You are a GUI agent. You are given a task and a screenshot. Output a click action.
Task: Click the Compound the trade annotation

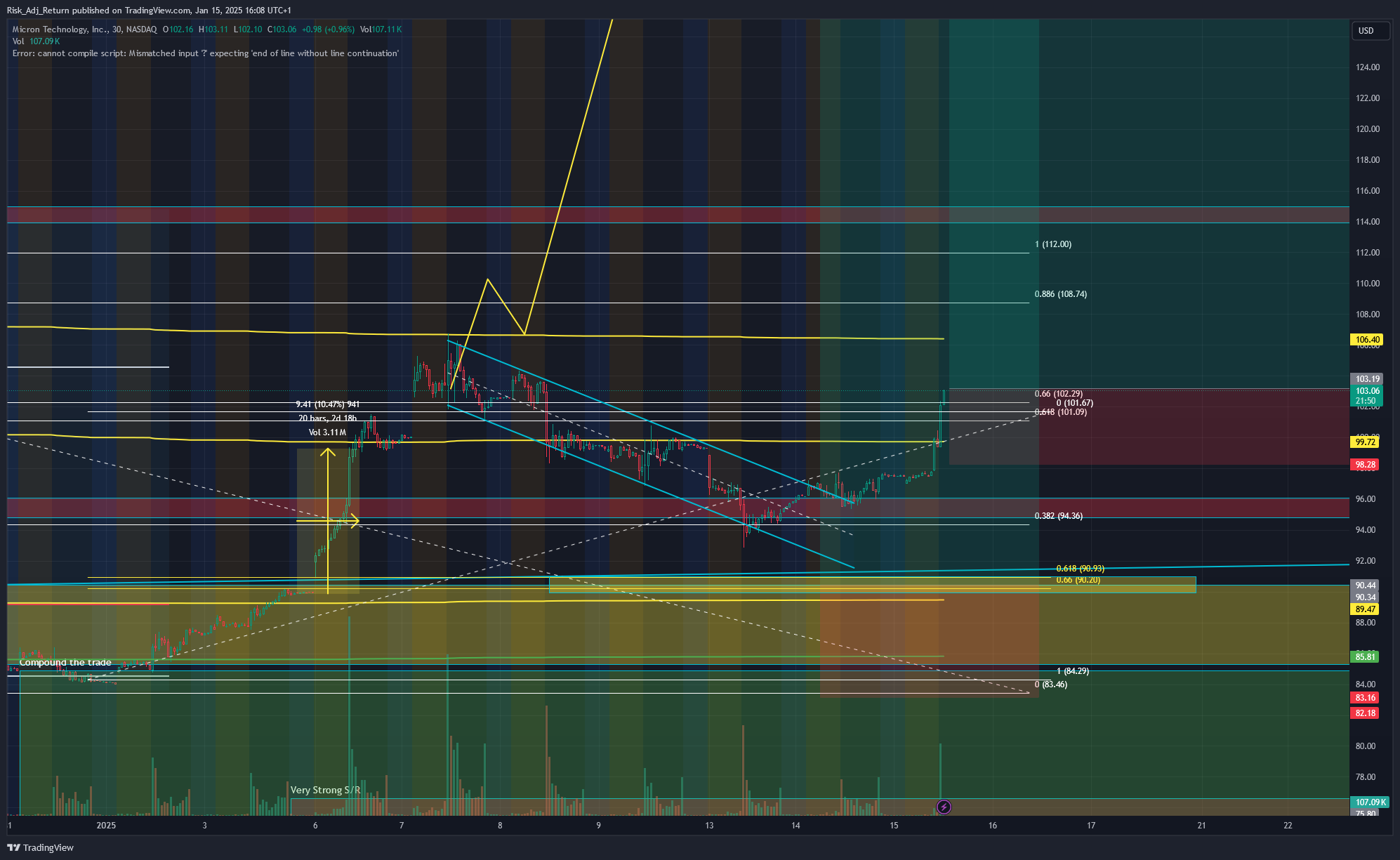pos(65,663)
